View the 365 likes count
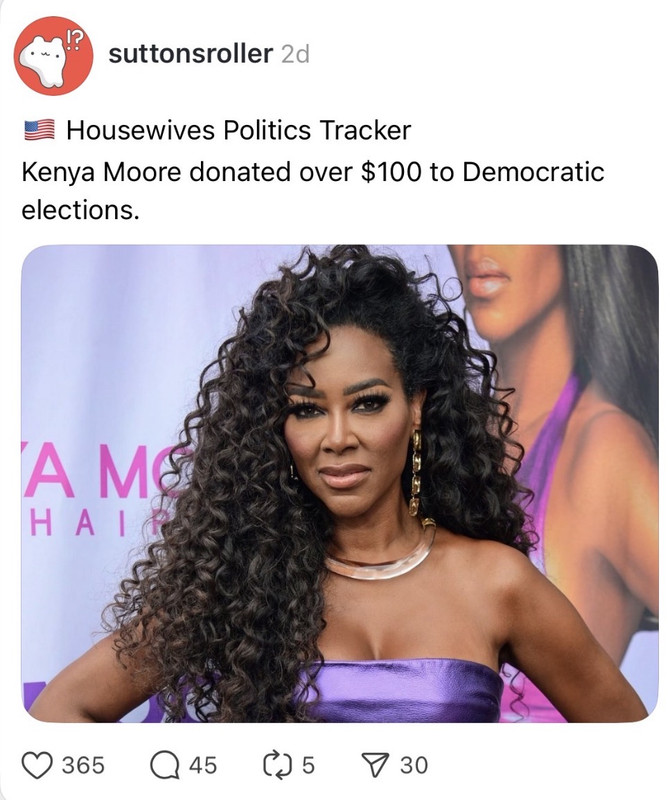This screenshot has height=800, width=670. (x=83, y=765)
